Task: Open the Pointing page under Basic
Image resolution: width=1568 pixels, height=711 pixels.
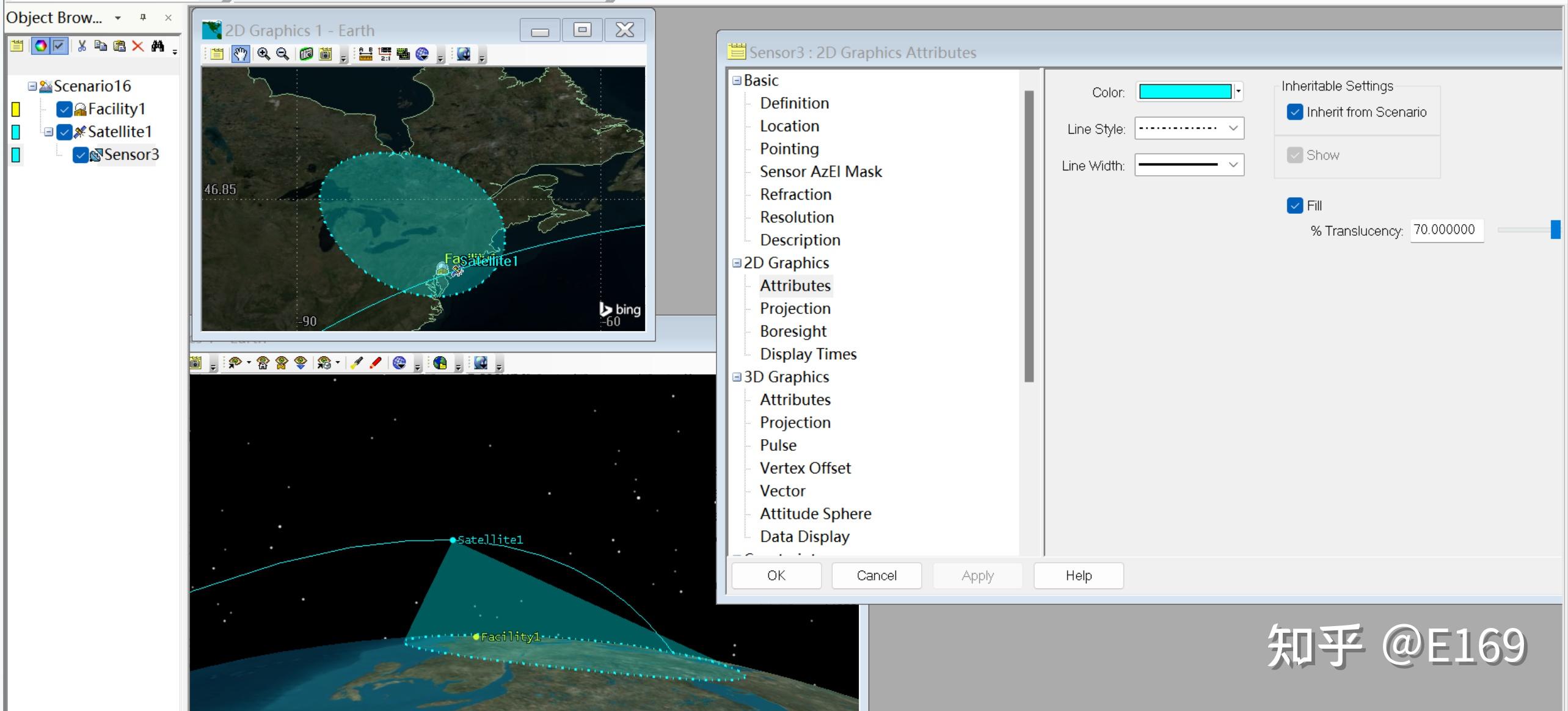Action: [x=789, y=149]
